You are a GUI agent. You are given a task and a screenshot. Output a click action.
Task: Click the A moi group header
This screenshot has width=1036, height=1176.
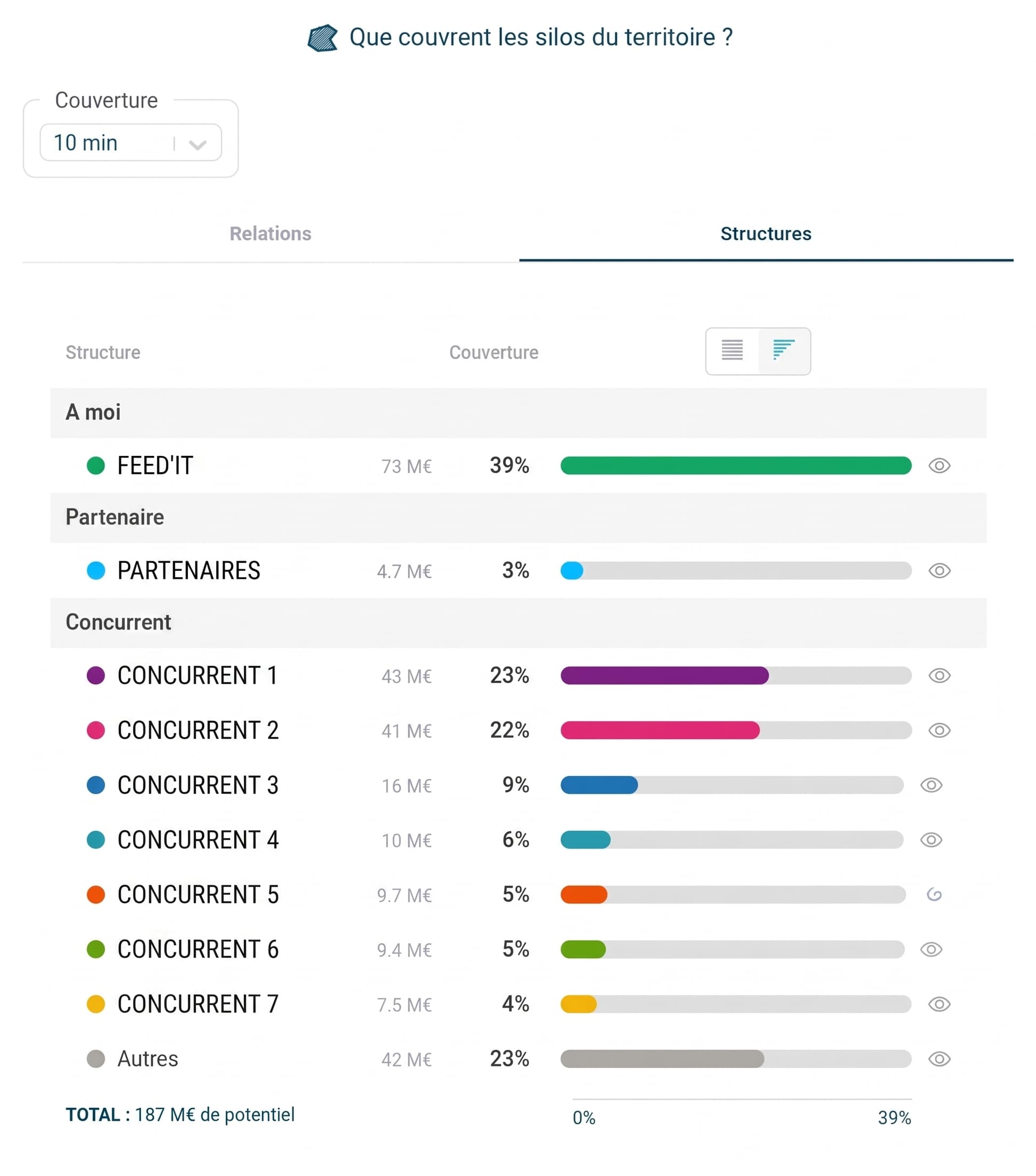[519, 413]
